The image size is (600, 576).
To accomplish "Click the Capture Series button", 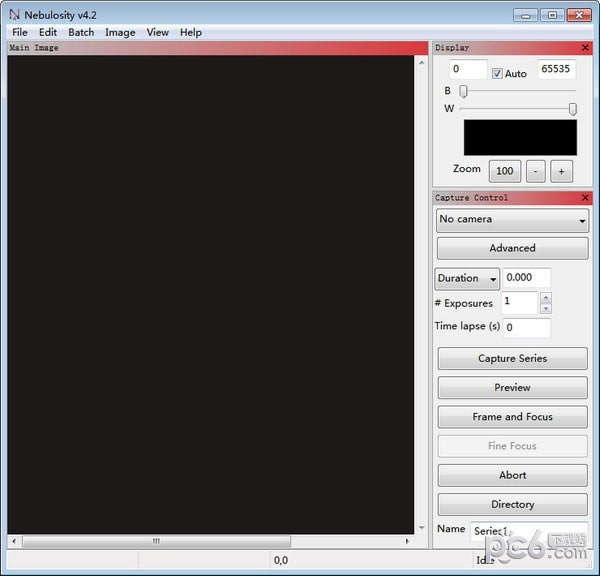I will [x=512, y=358].
